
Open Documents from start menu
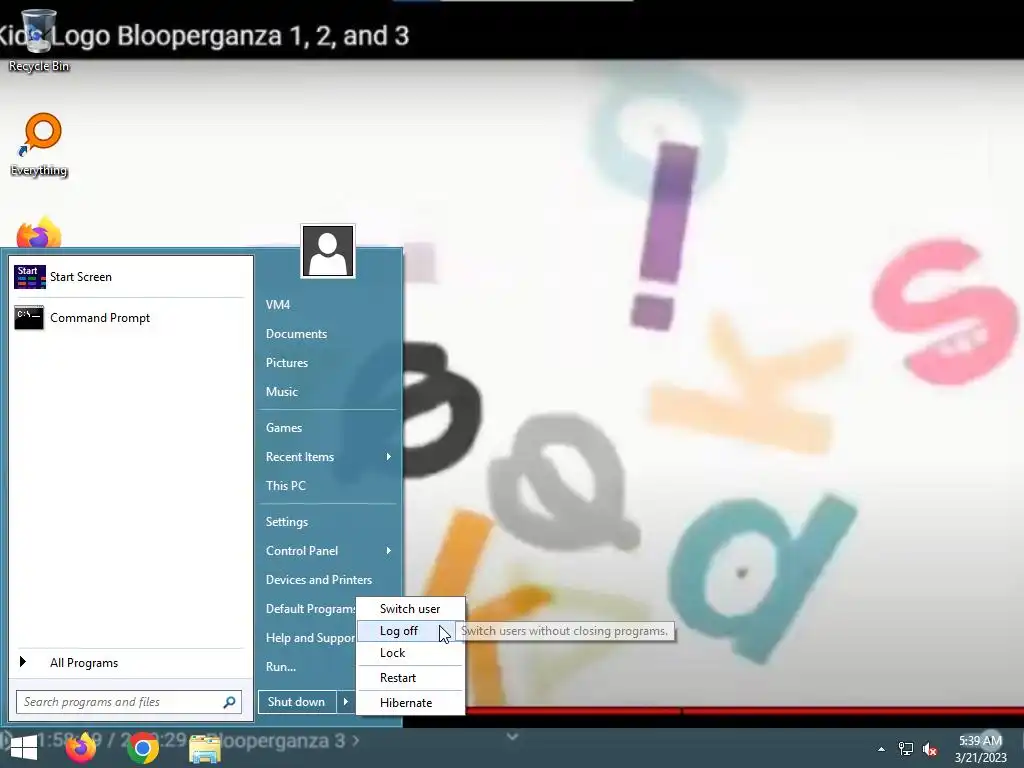pyautogui.click(x=296, y=334)
